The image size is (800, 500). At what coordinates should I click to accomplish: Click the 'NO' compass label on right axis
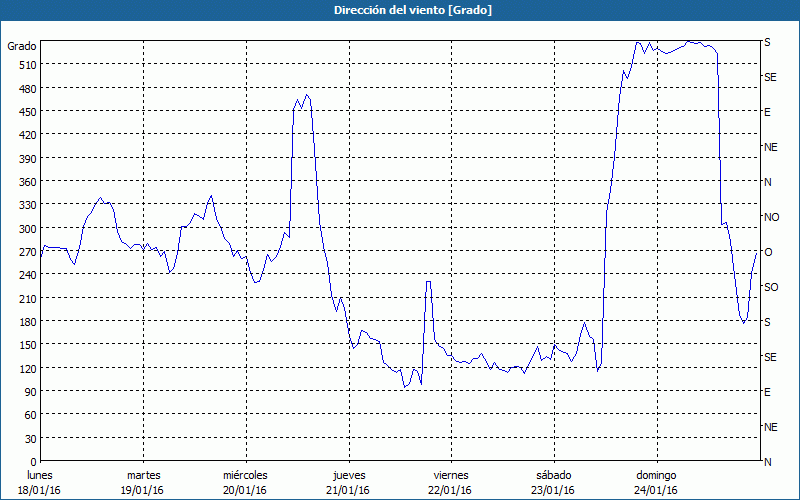pyautogui.click(x=771, y=217)
